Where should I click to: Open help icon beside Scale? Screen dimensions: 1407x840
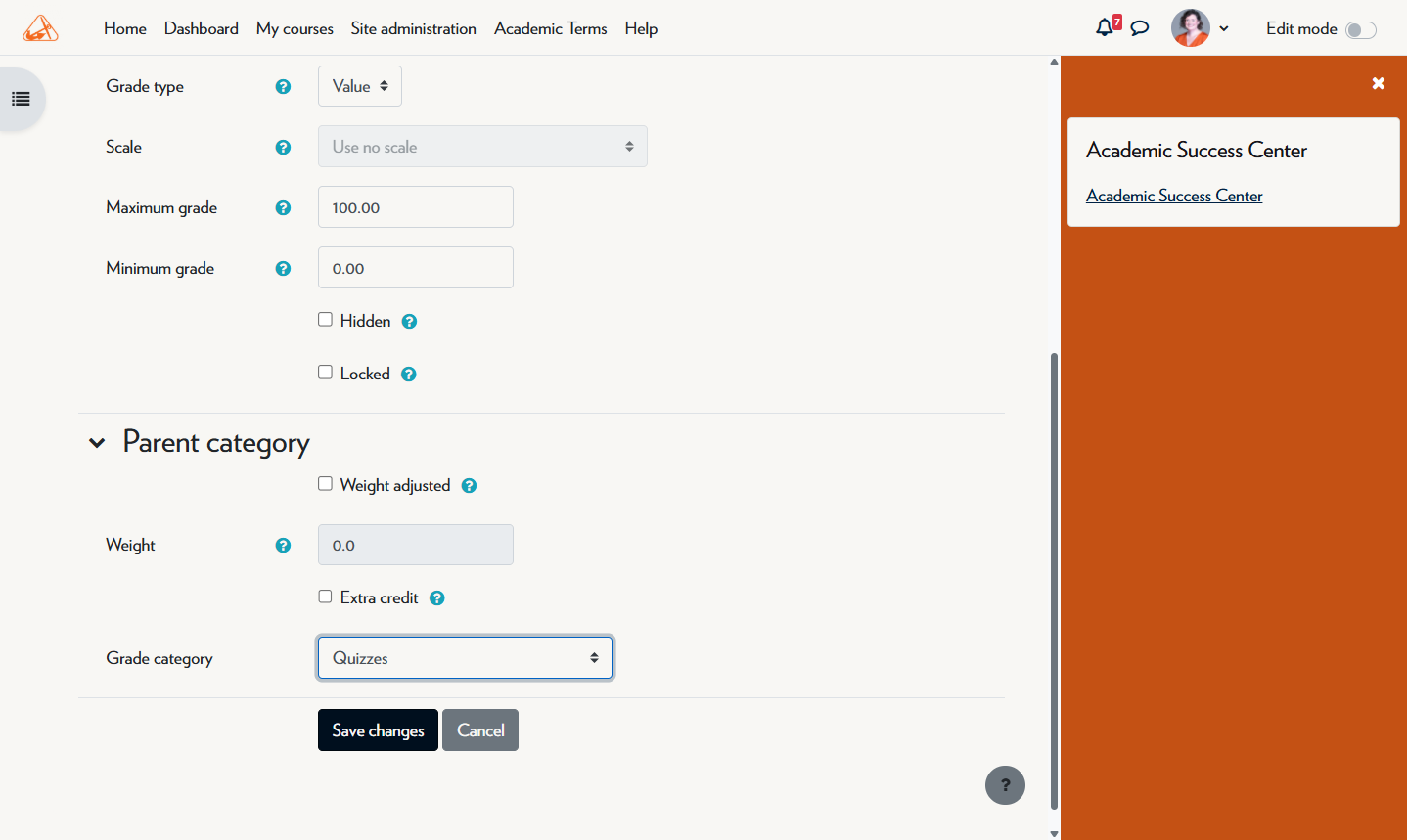coord(283,147)
